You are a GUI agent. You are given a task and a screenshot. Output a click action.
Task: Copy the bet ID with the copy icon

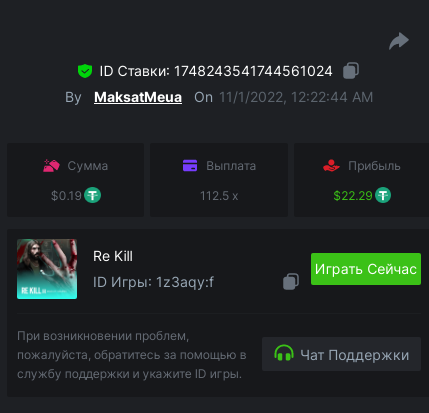pyautogui.click(x=351, y=70)
